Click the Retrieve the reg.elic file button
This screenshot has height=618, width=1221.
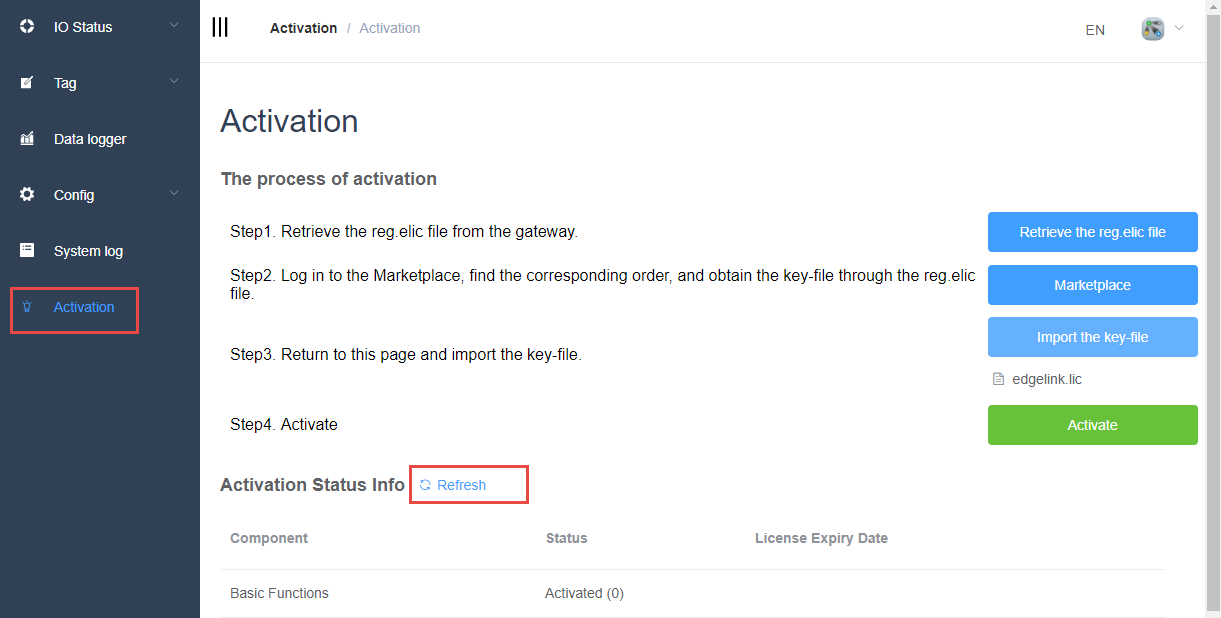1092,232
